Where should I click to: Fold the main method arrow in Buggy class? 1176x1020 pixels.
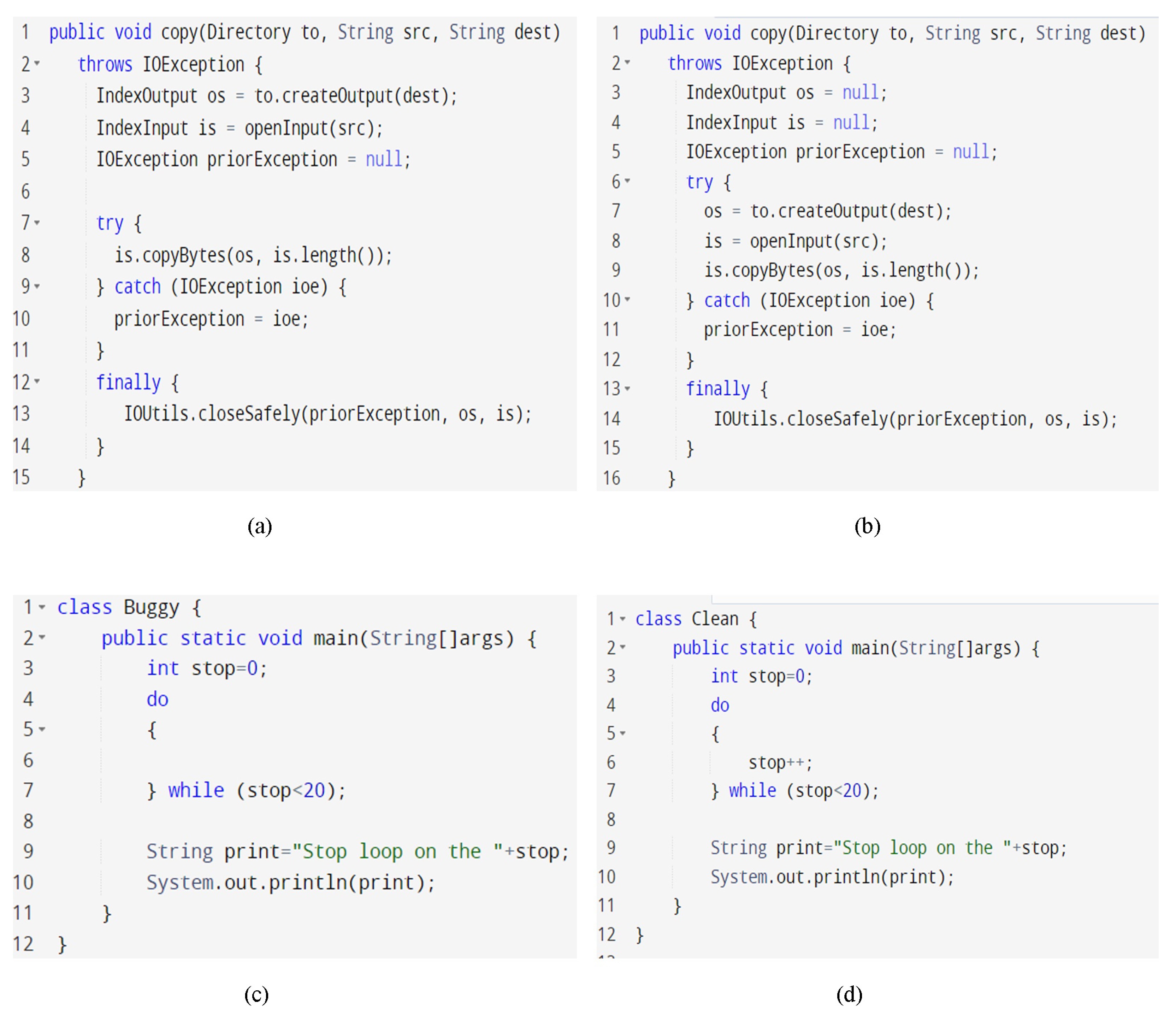point(42,637)
